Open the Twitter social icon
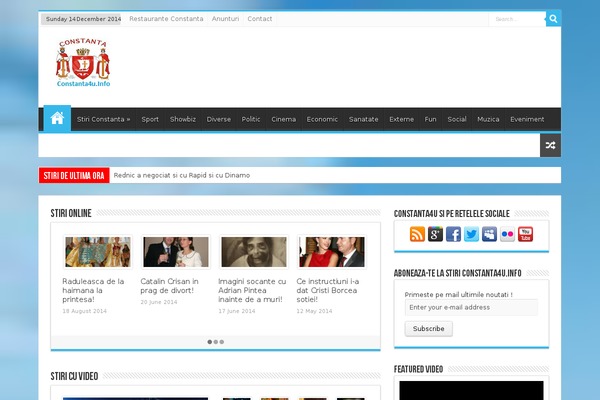600x400 pixels. coord(471,234)
